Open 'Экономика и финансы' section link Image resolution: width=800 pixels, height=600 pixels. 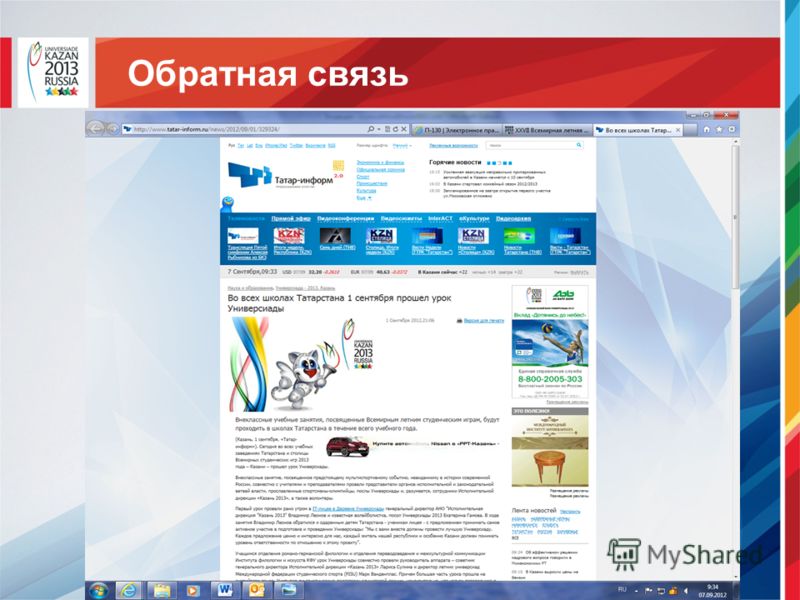[x=380, y=162]
